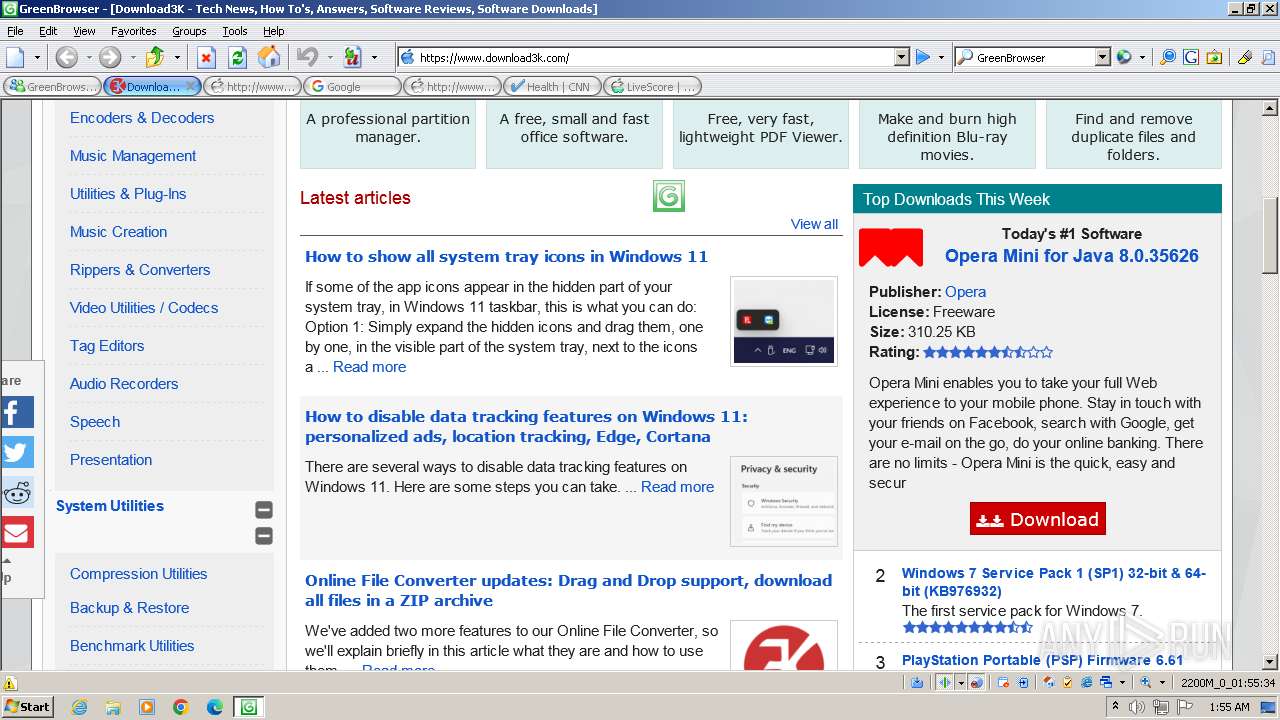Viewport: 1280px width, 720px height.
Task: Open the address bar URL dropdown
Action: (901, 57)
